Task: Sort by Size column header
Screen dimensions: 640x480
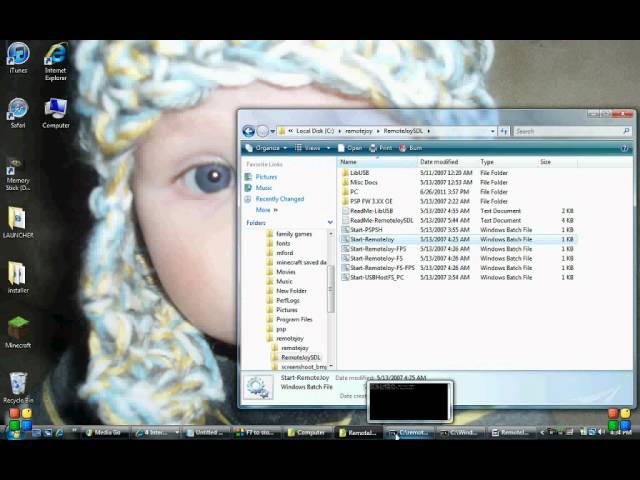Action: point(557,162)
